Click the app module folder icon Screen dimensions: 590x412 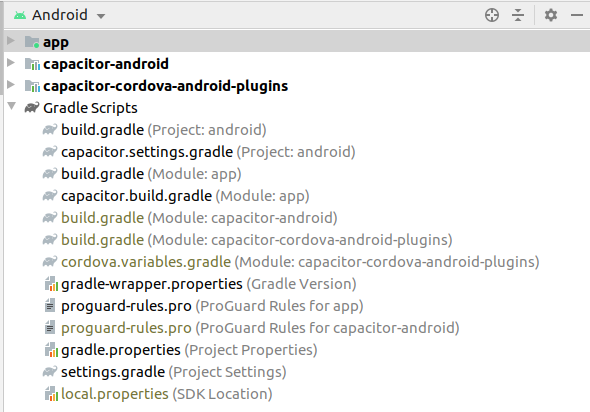click(x=32, y=42)
